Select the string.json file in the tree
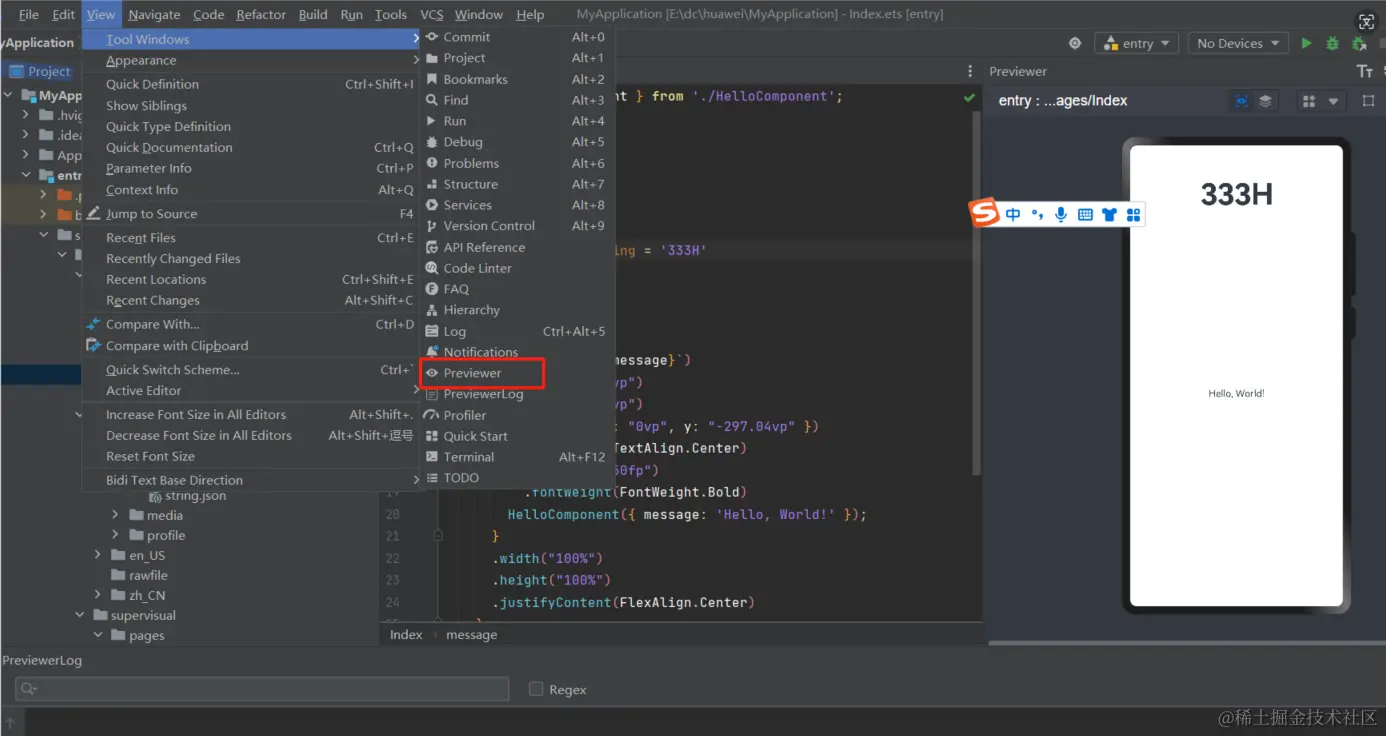 pyautogui.click(x=187, y=496)
